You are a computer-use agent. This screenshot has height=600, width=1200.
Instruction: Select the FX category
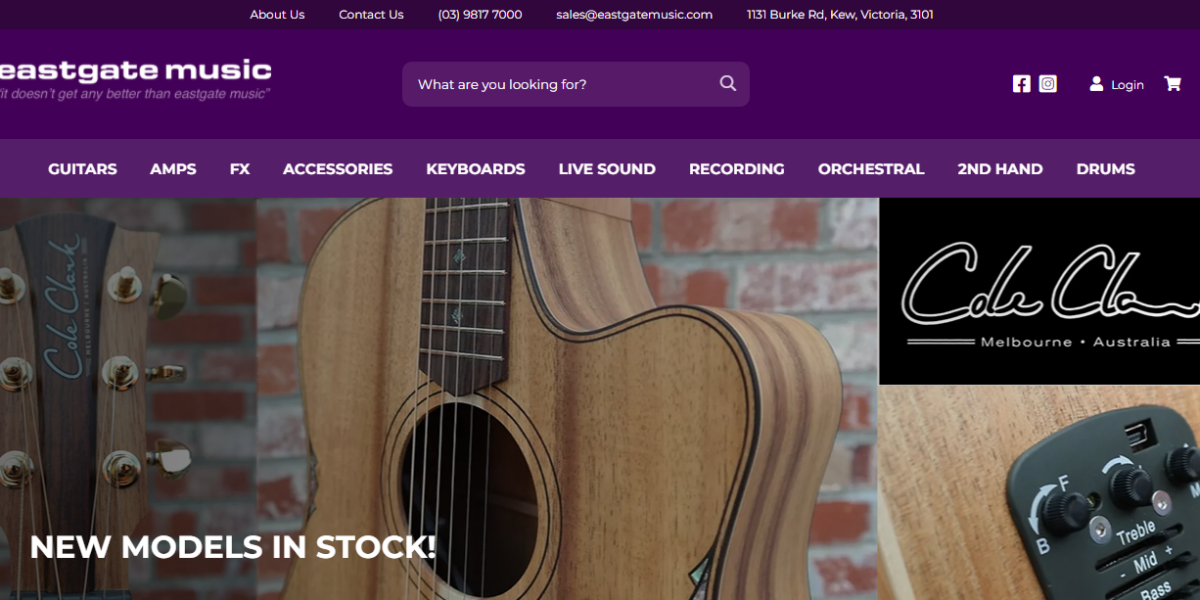(240, 169)
